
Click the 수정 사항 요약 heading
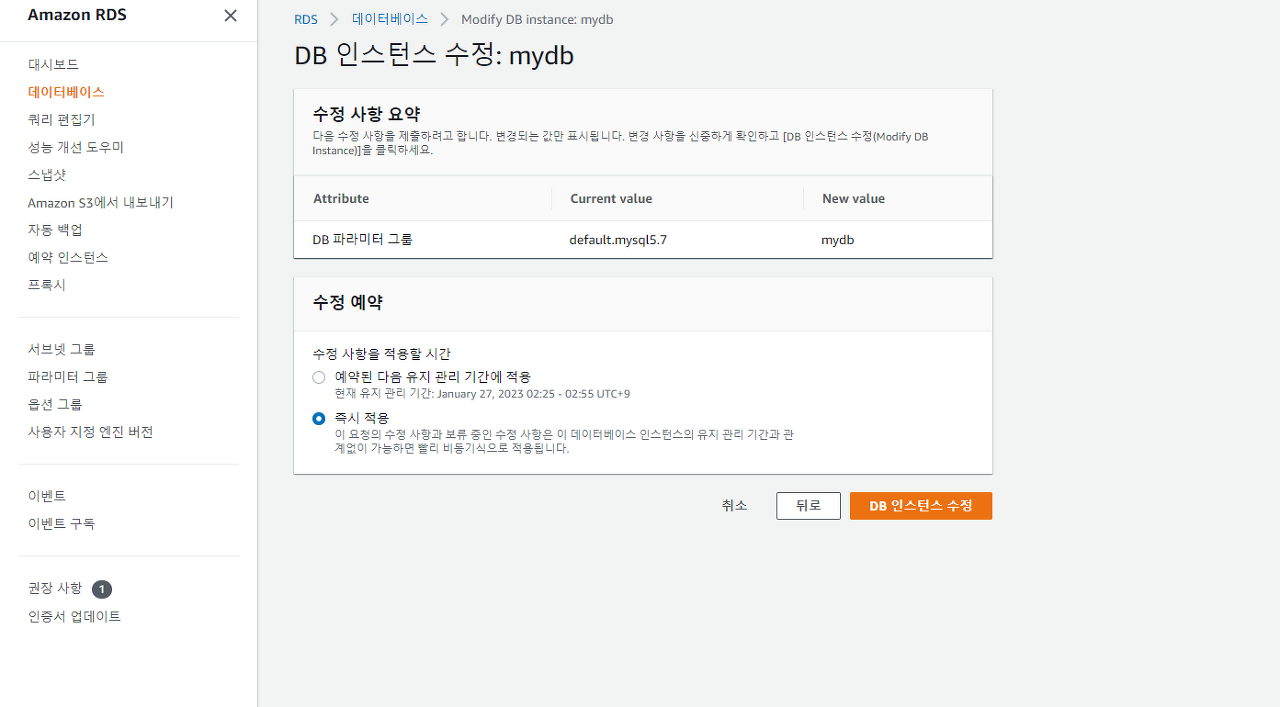coord(366,114)
